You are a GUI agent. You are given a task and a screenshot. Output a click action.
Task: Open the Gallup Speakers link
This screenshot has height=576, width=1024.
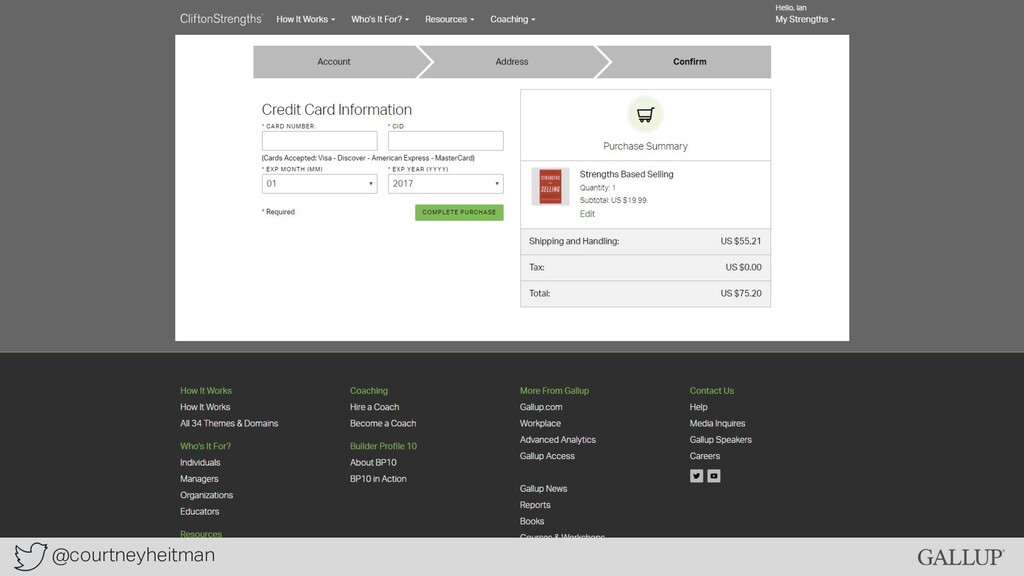(720, 440)
